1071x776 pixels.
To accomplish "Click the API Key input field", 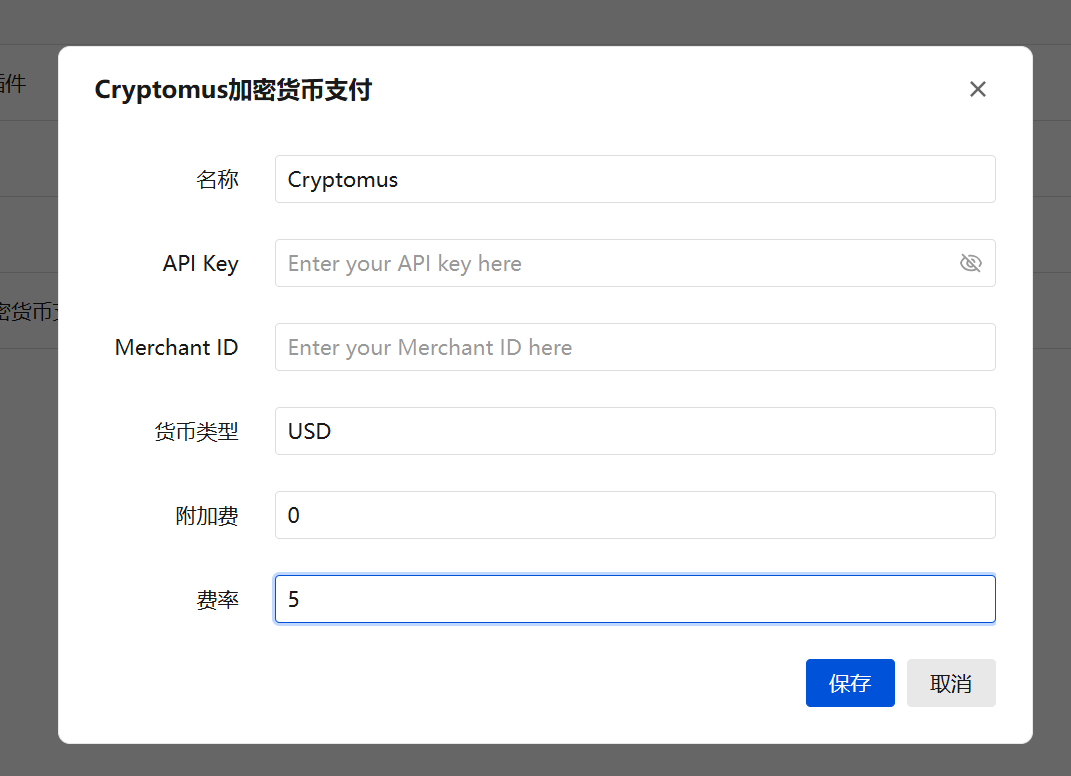I will [600, 263].
